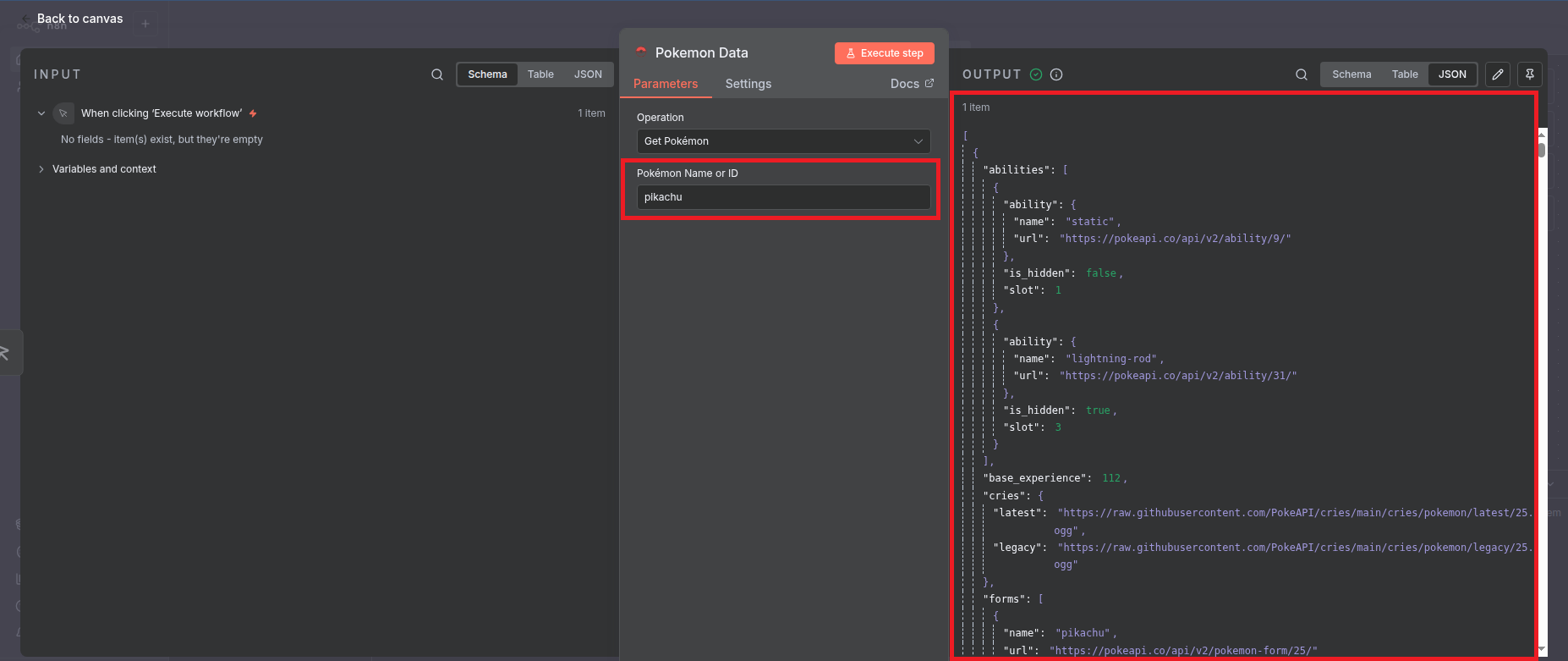Switch INPUT view to Table
This screenshot has height=661, width=1568.
(540, 74)
